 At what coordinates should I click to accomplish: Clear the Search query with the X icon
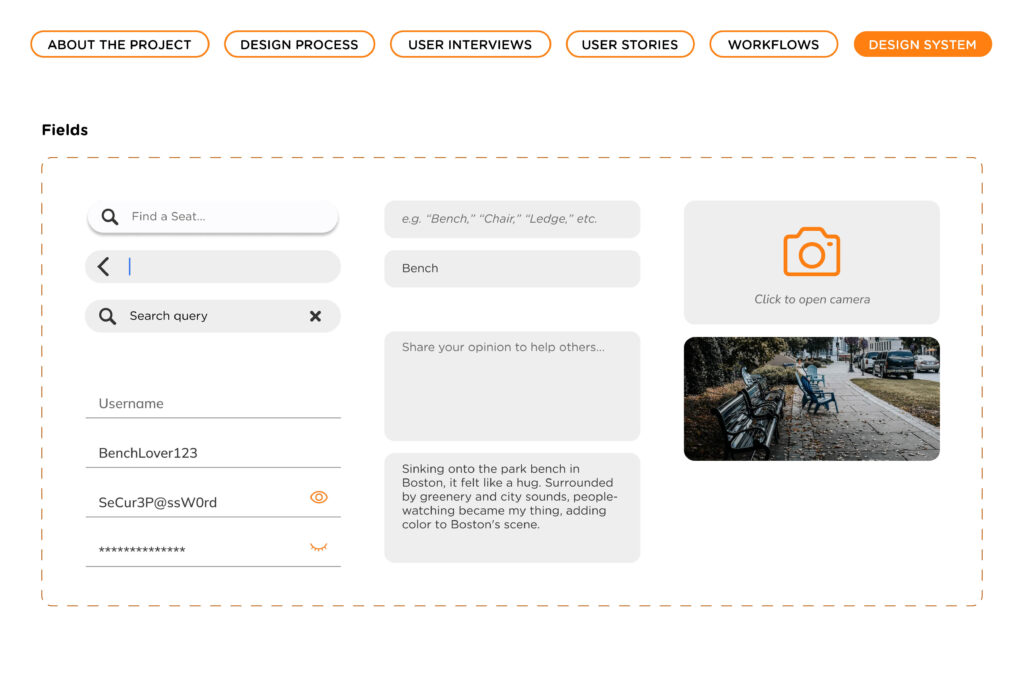[315, 316]
